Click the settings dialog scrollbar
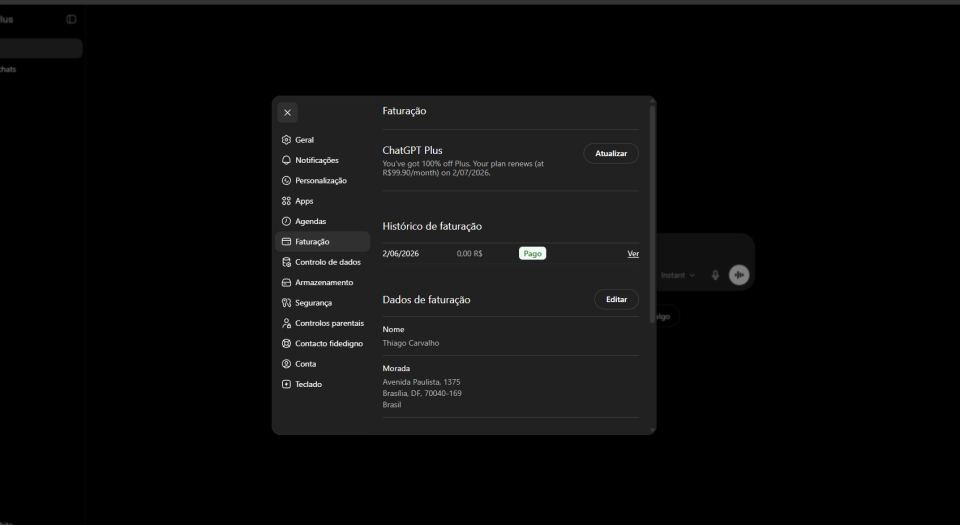This screenshot has height=525, width=960. pyautogui.click(x=653, y=214)
